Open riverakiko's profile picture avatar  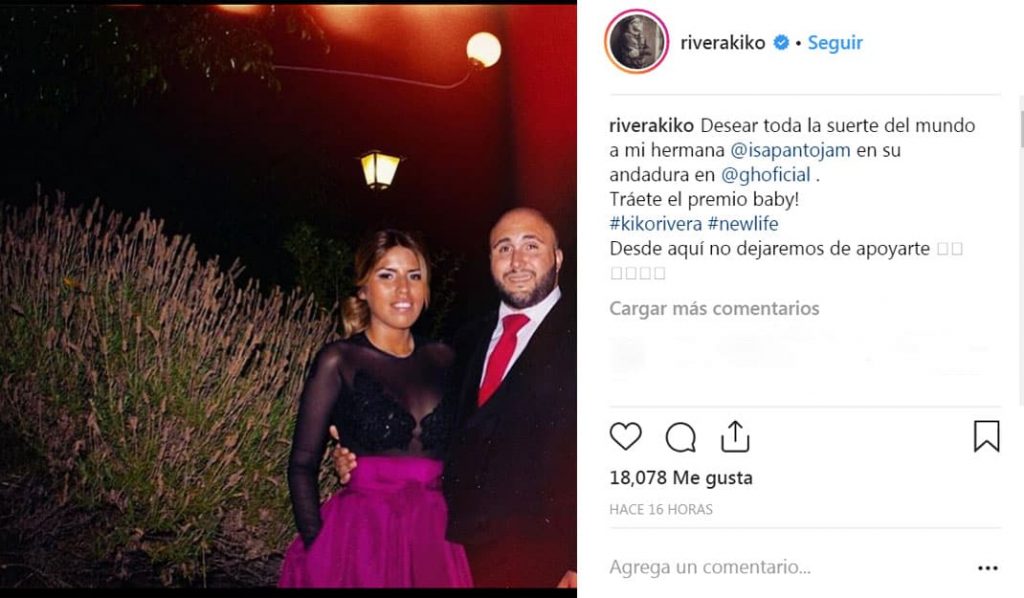tap(637, 42)
